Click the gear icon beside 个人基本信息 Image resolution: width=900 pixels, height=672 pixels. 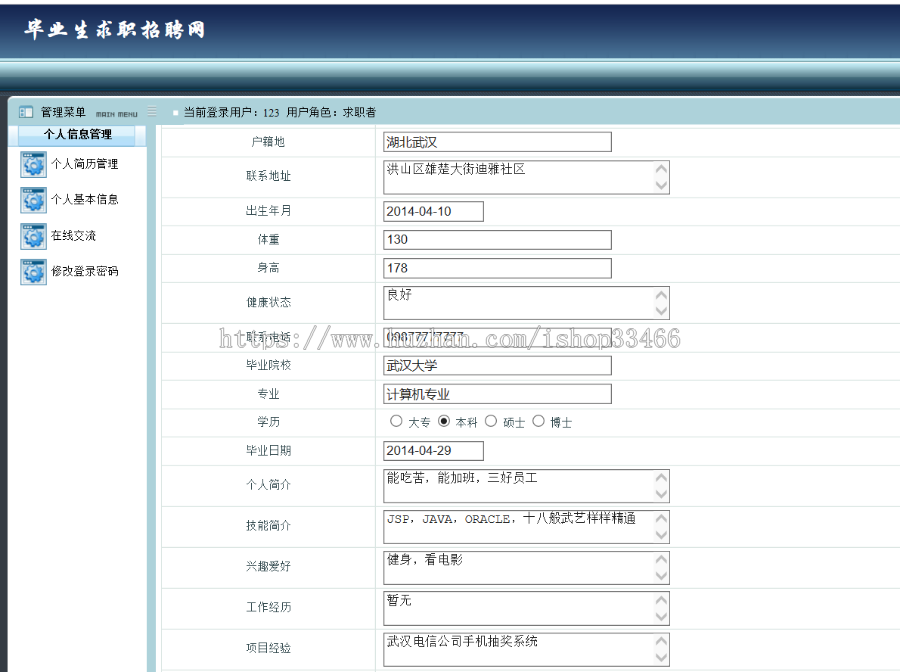click(33, 200)
